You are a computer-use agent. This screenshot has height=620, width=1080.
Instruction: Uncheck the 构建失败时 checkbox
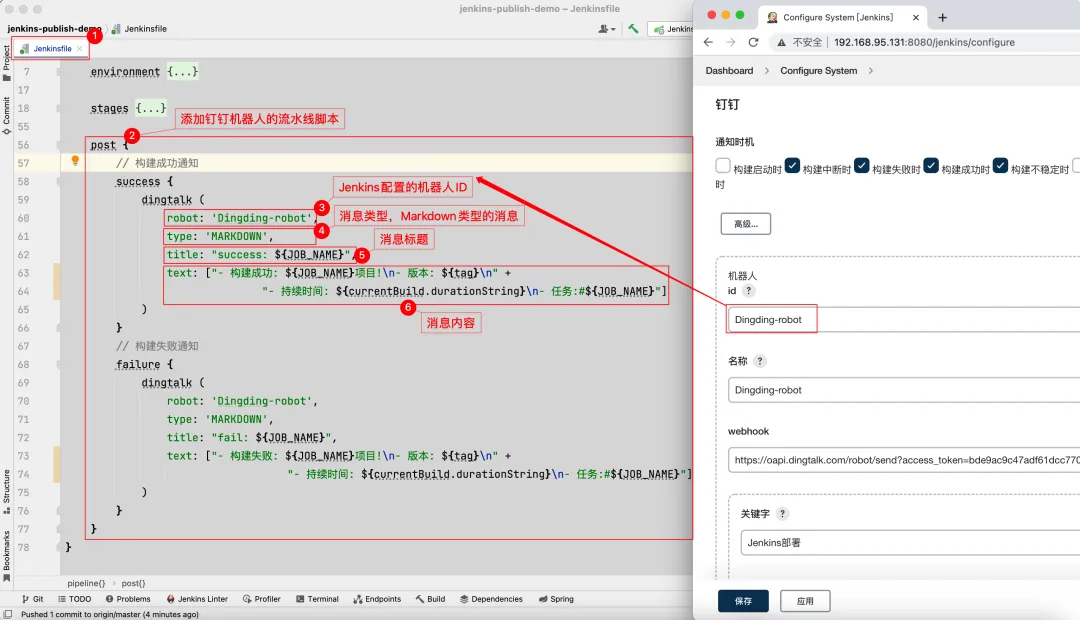click(862, 165)
